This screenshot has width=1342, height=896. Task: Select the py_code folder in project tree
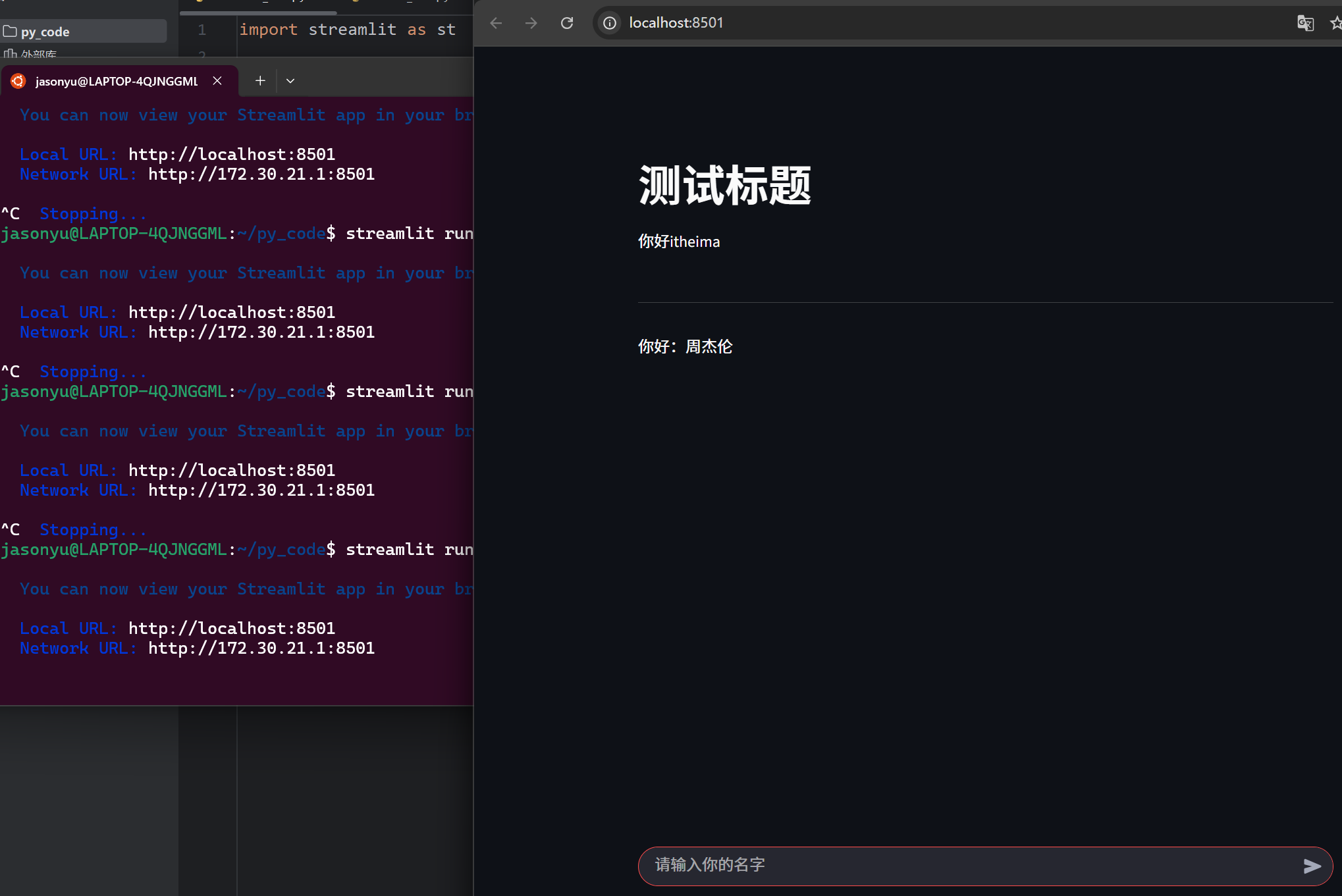point(45,32)
